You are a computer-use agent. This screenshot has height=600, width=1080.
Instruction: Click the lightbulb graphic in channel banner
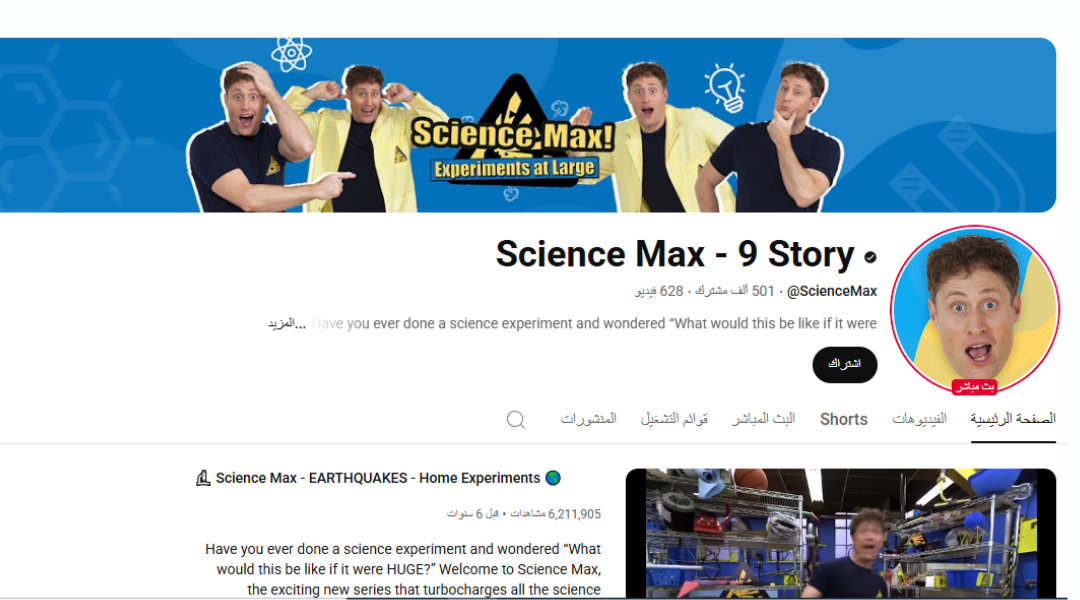click(725, 87)
